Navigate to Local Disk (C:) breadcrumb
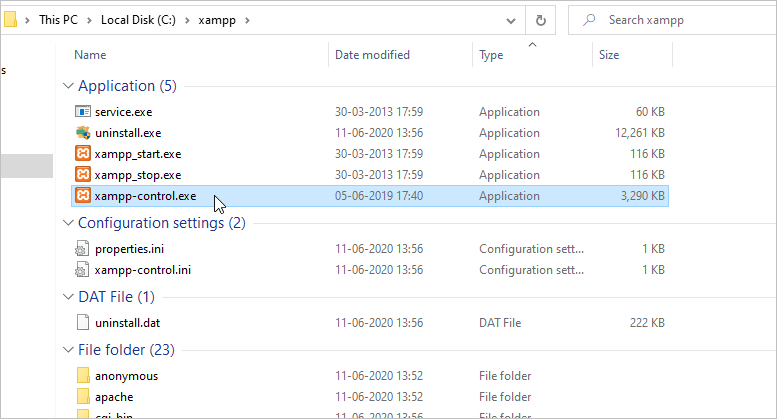Image resolution: width=777 pixels, height=419 pixels. pos(138,20)
